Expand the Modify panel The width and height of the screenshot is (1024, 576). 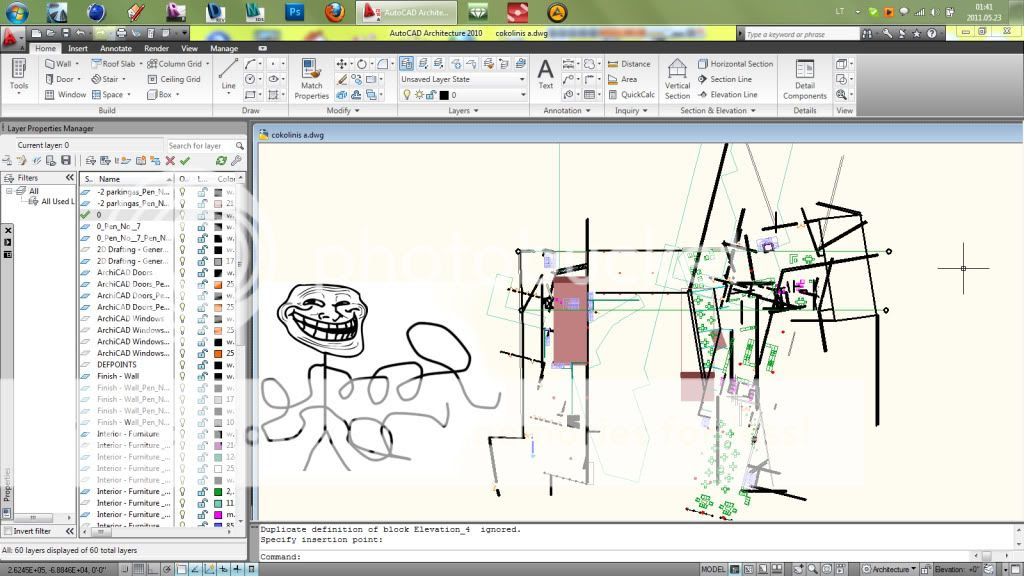(x=343, y=110)
